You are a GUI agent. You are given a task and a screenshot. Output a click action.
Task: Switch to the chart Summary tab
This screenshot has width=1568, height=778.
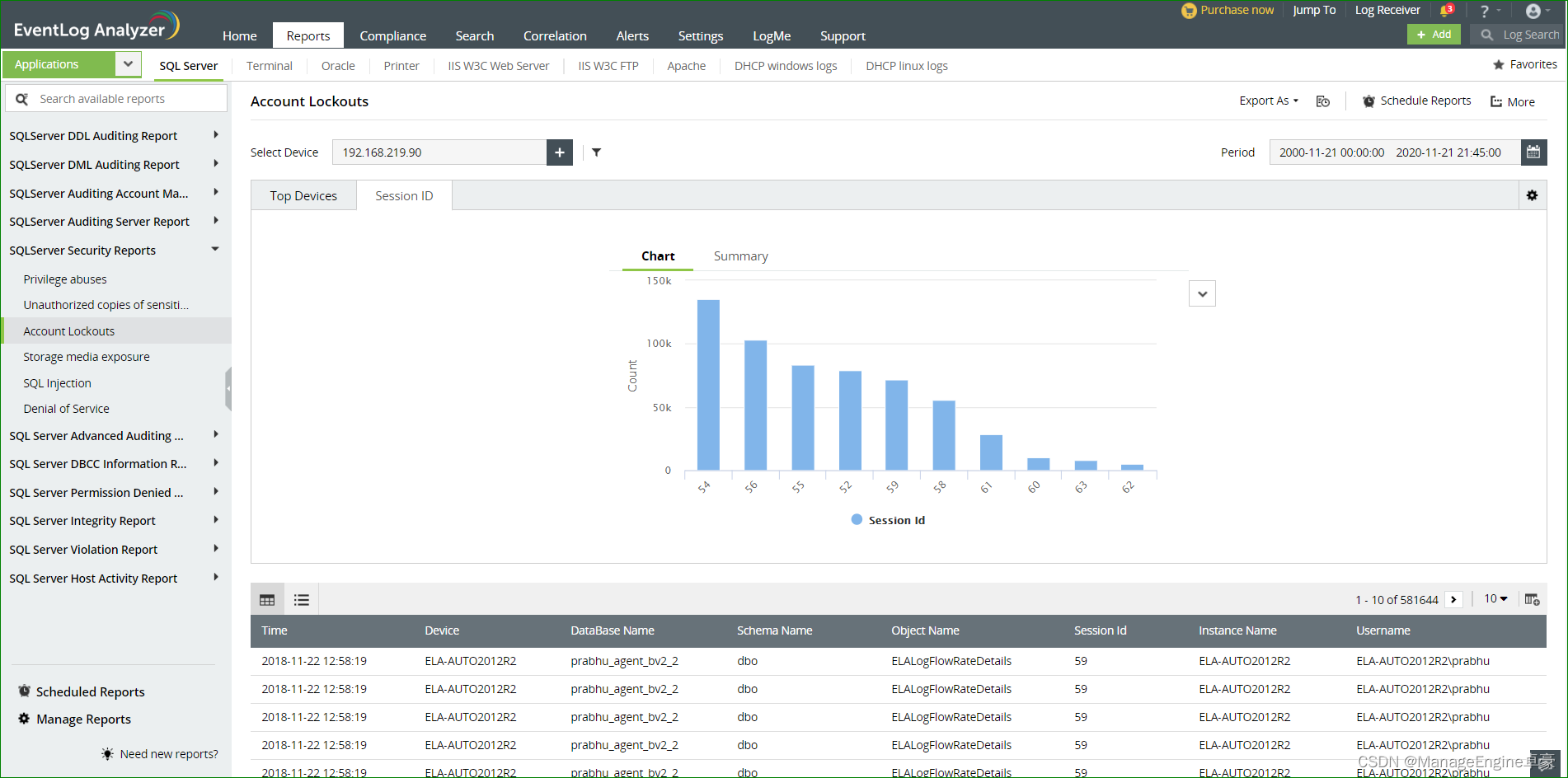pos(740,256)
